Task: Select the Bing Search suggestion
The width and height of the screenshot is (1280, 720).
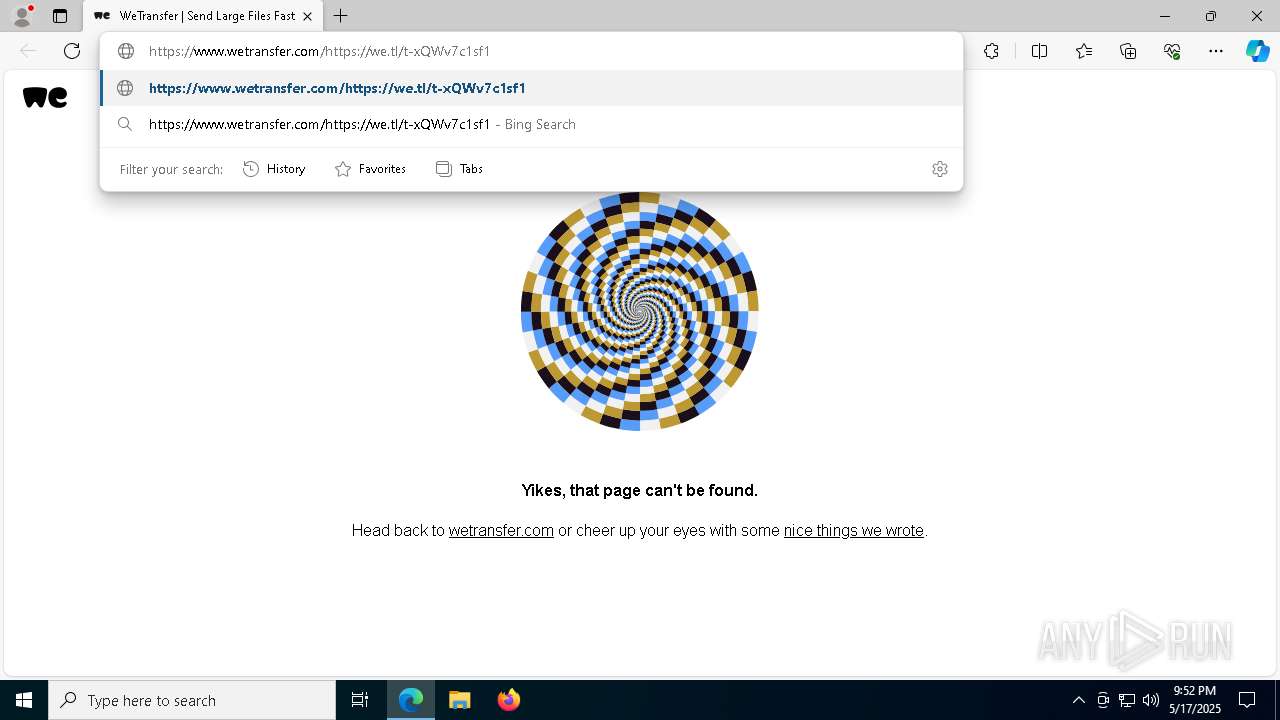Action: pyautogui.click(x=531, y=124)
